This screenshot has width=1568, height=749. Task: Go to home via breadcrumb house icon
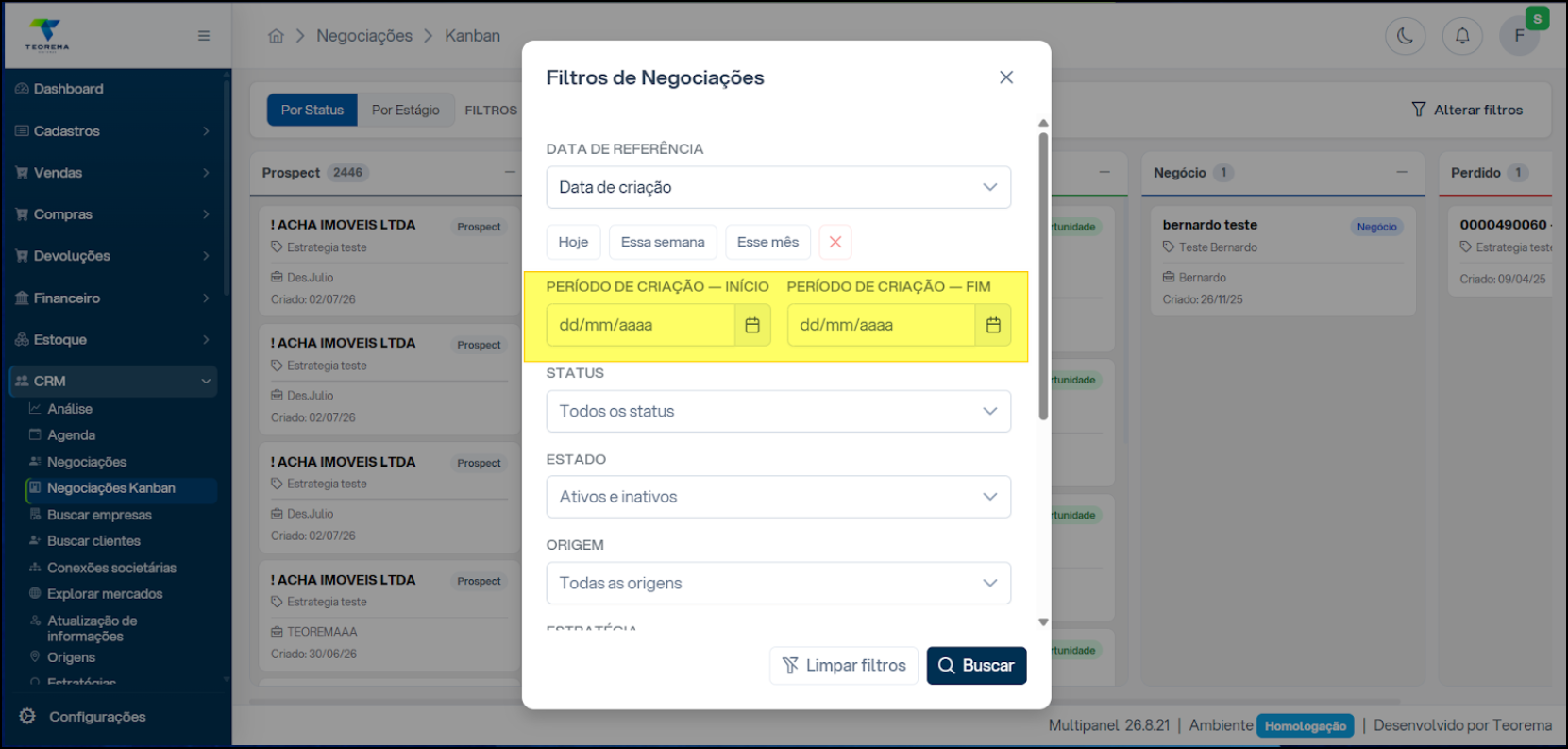[276, 36]
